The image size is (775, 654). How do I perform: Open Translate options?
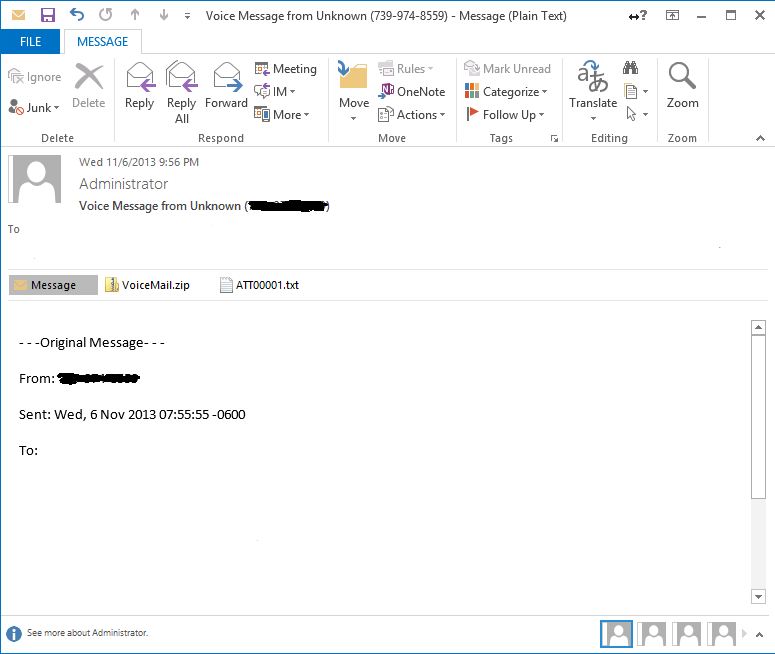593,91
